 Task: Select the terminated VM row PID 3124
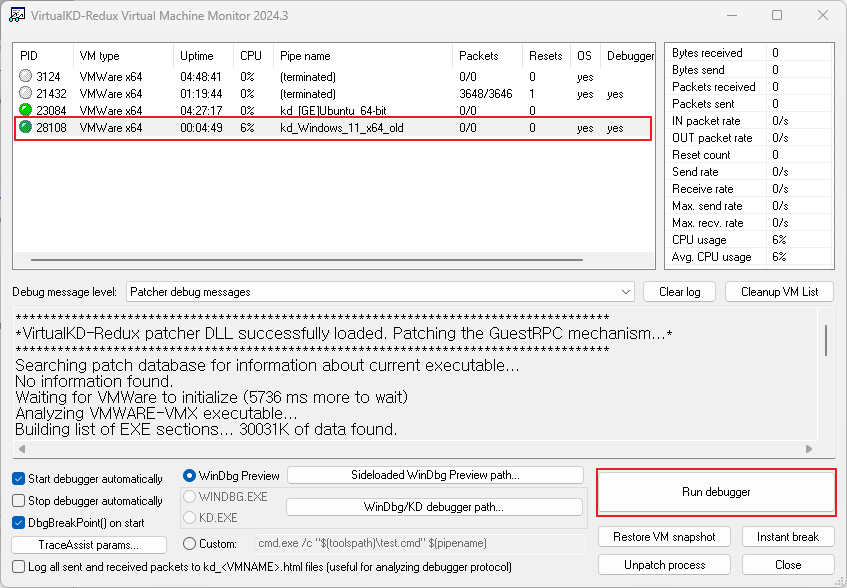333,77
